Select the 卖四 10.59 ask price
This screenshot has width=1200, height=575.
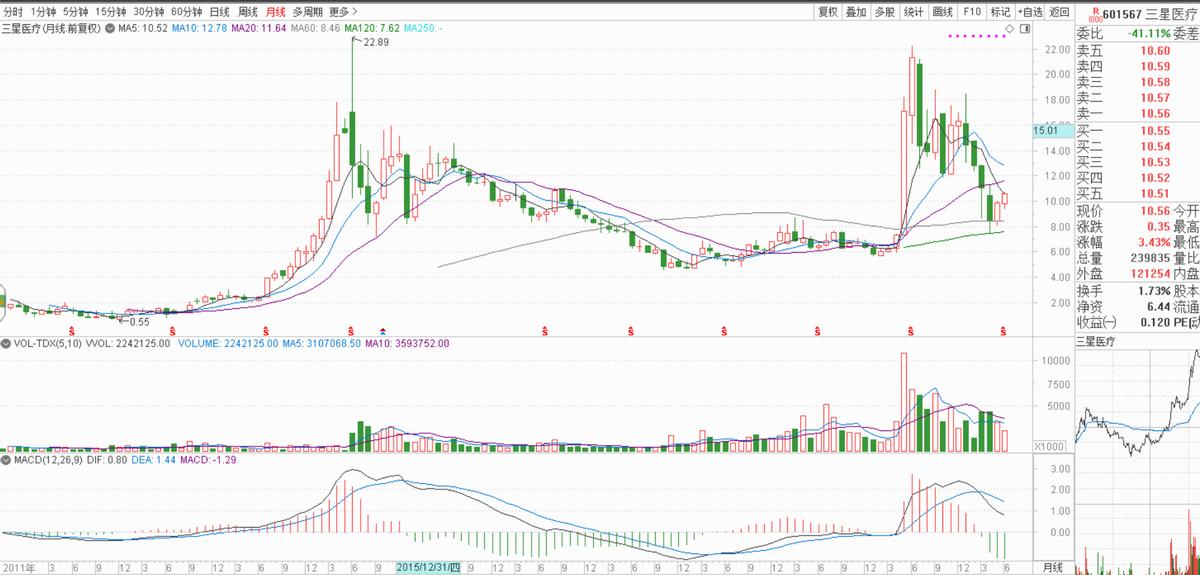[1137, 66]
